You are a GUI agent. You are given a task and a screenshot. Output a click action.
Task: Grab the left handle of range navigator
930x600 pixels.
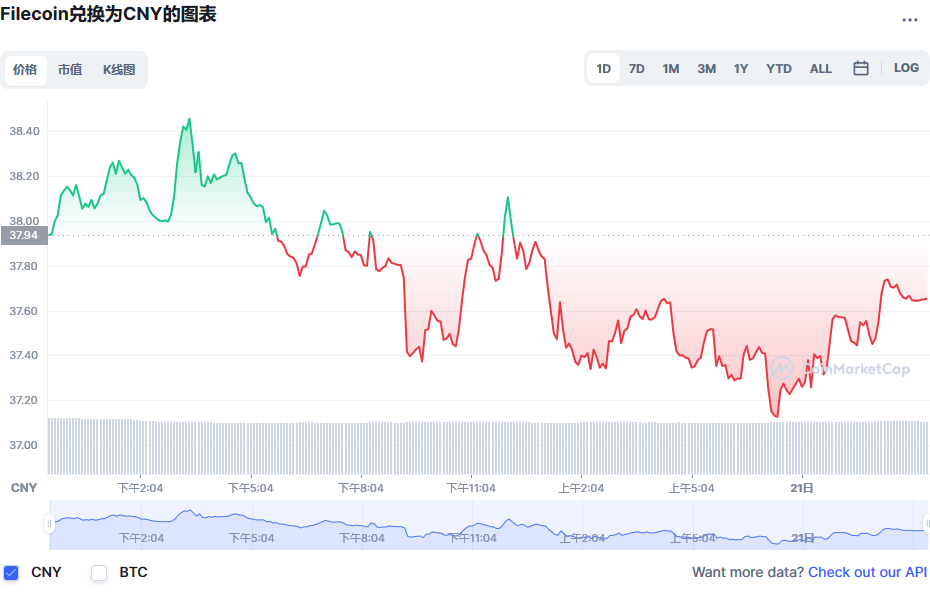click(49, 524)
